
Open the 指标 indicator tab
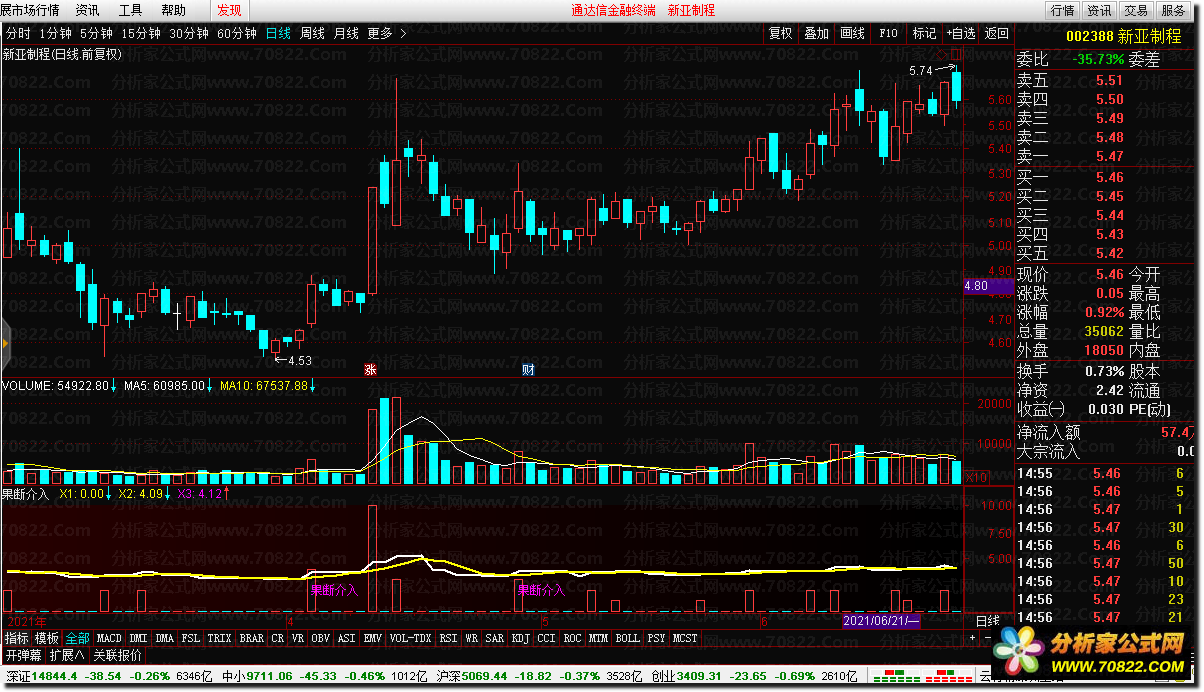(17, 638)
